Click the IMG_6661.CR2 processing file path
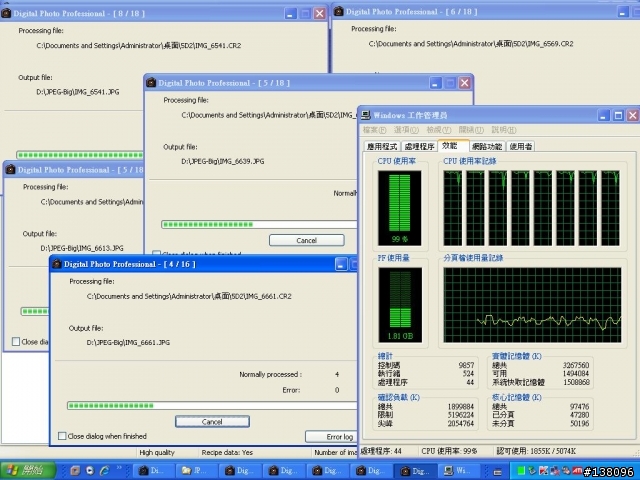The height and width of the screenshot is (480, 640). 189,296
